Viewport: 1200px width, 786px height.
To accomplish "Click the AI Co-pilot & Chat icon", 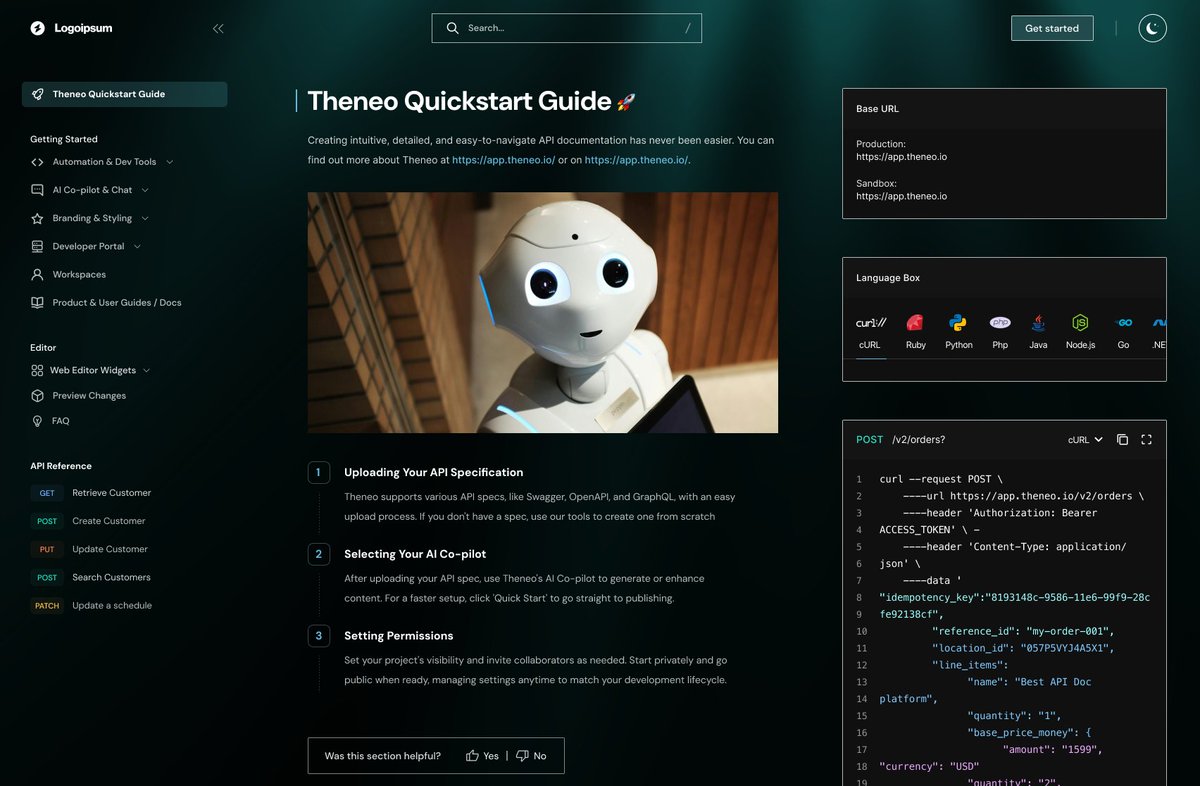I will coord(37,190).
